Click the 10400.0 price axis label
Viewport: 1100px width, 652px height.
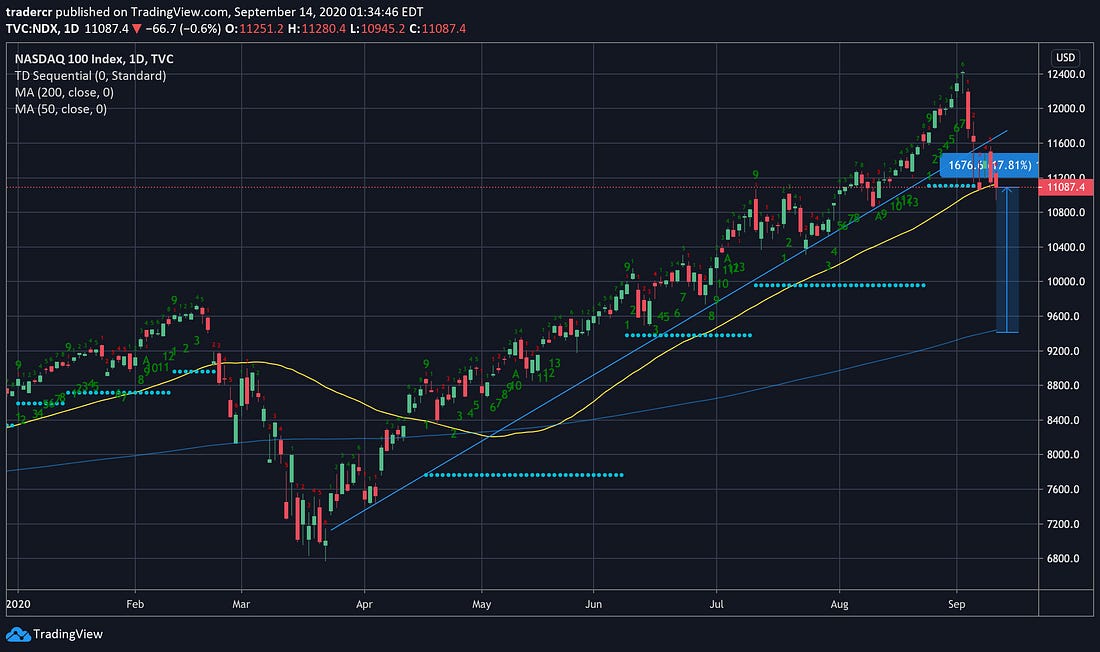pyautogui.click(x=1066, y=247)
